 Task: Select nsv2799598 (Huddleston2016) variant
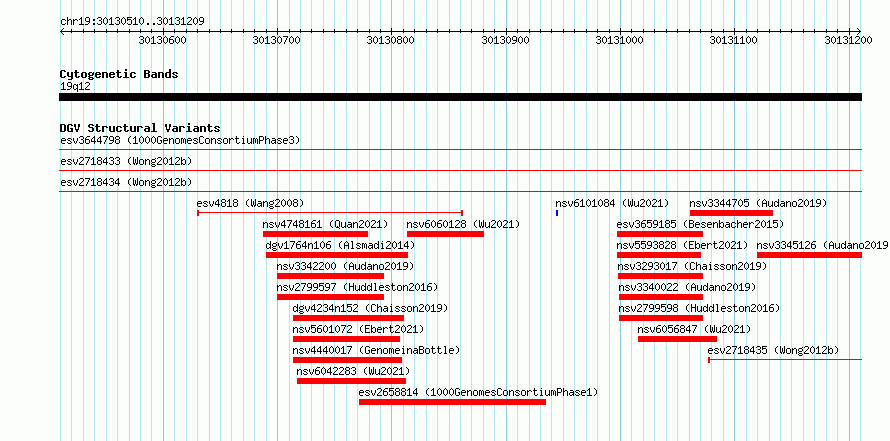point(699,308)
